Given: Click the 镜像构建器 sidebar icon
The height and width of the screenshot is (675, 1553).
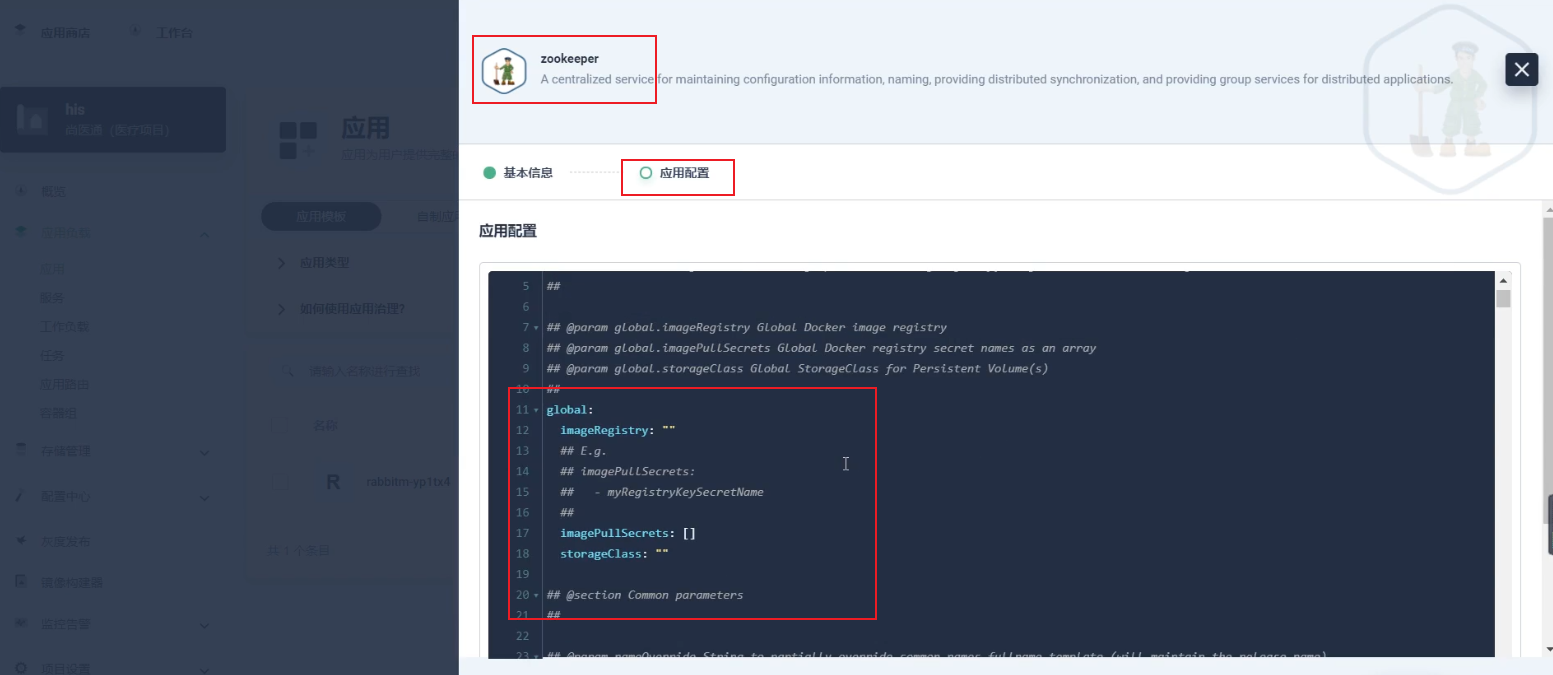Looking at the screenshot, I should pyautogui.click(x=21, y=582).
